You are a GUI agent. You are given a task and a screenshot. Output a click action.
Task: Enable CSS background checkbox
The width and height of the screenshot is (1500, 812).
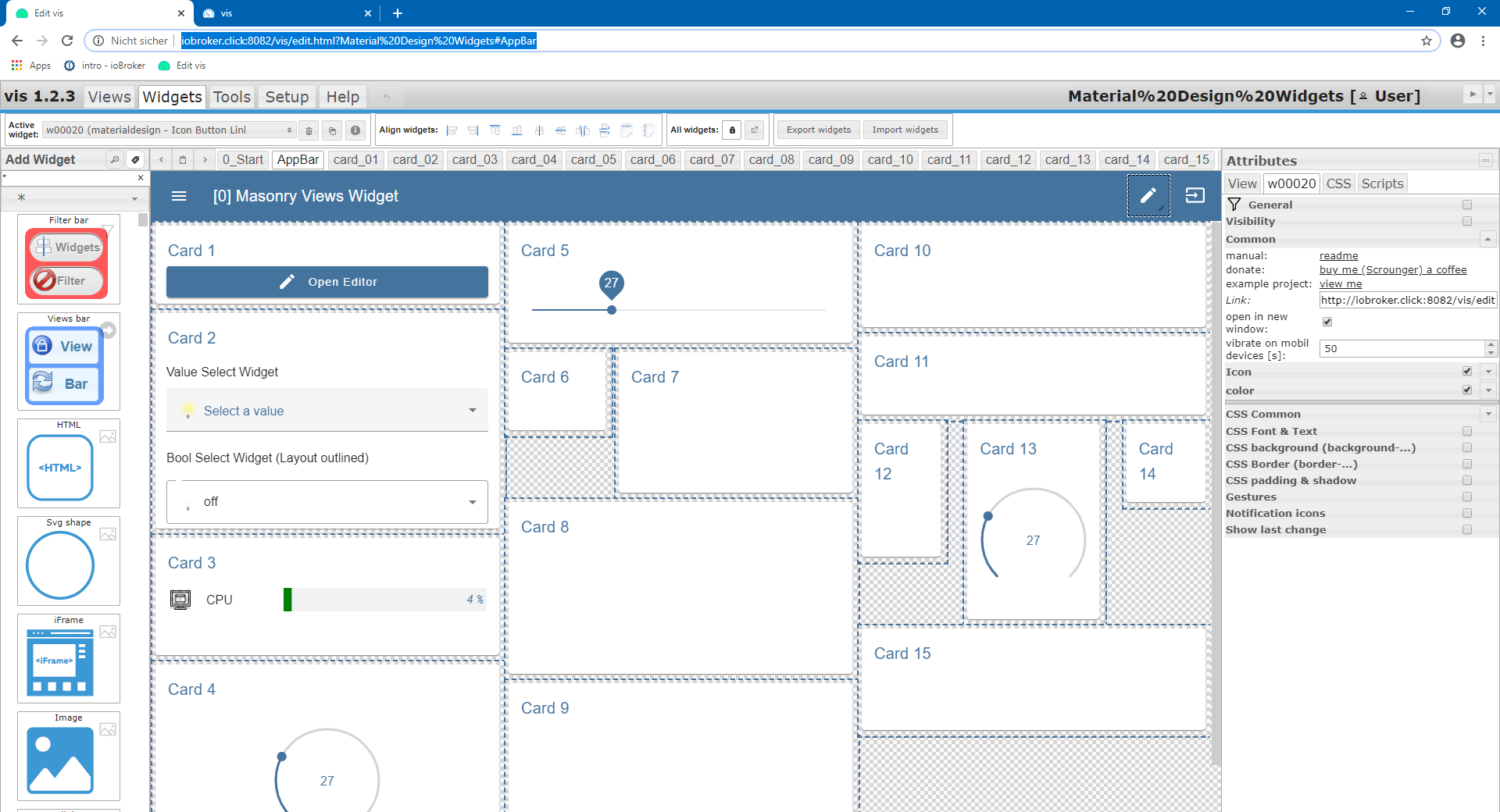[x=1467, y=447]
